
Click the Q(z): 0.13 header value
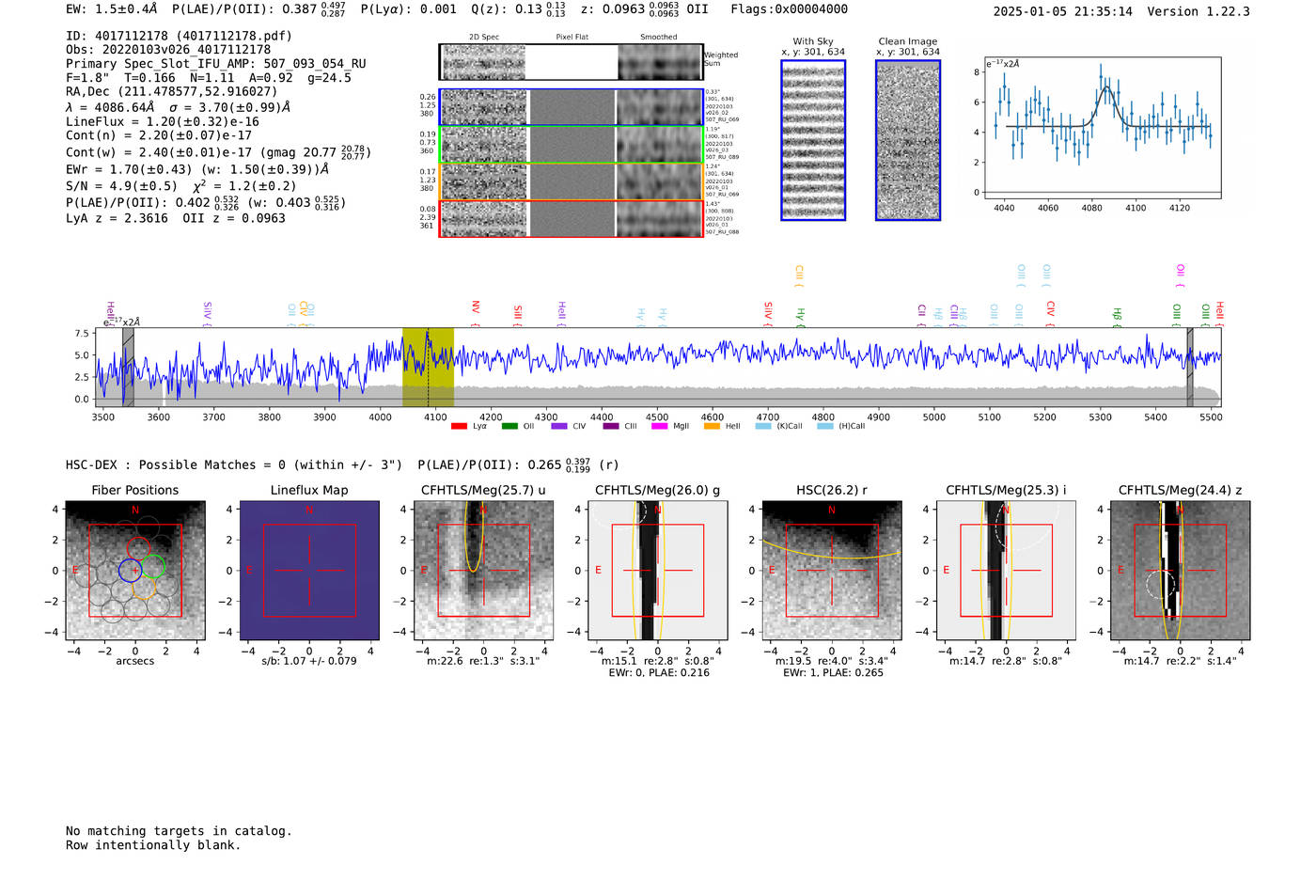tap(519, 9)
